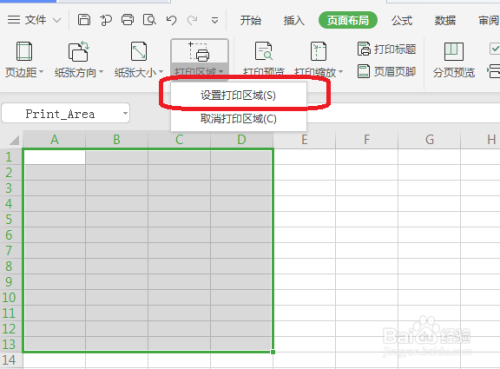Click cell E3
Screen dimensions: 500x369
(304, 188)
